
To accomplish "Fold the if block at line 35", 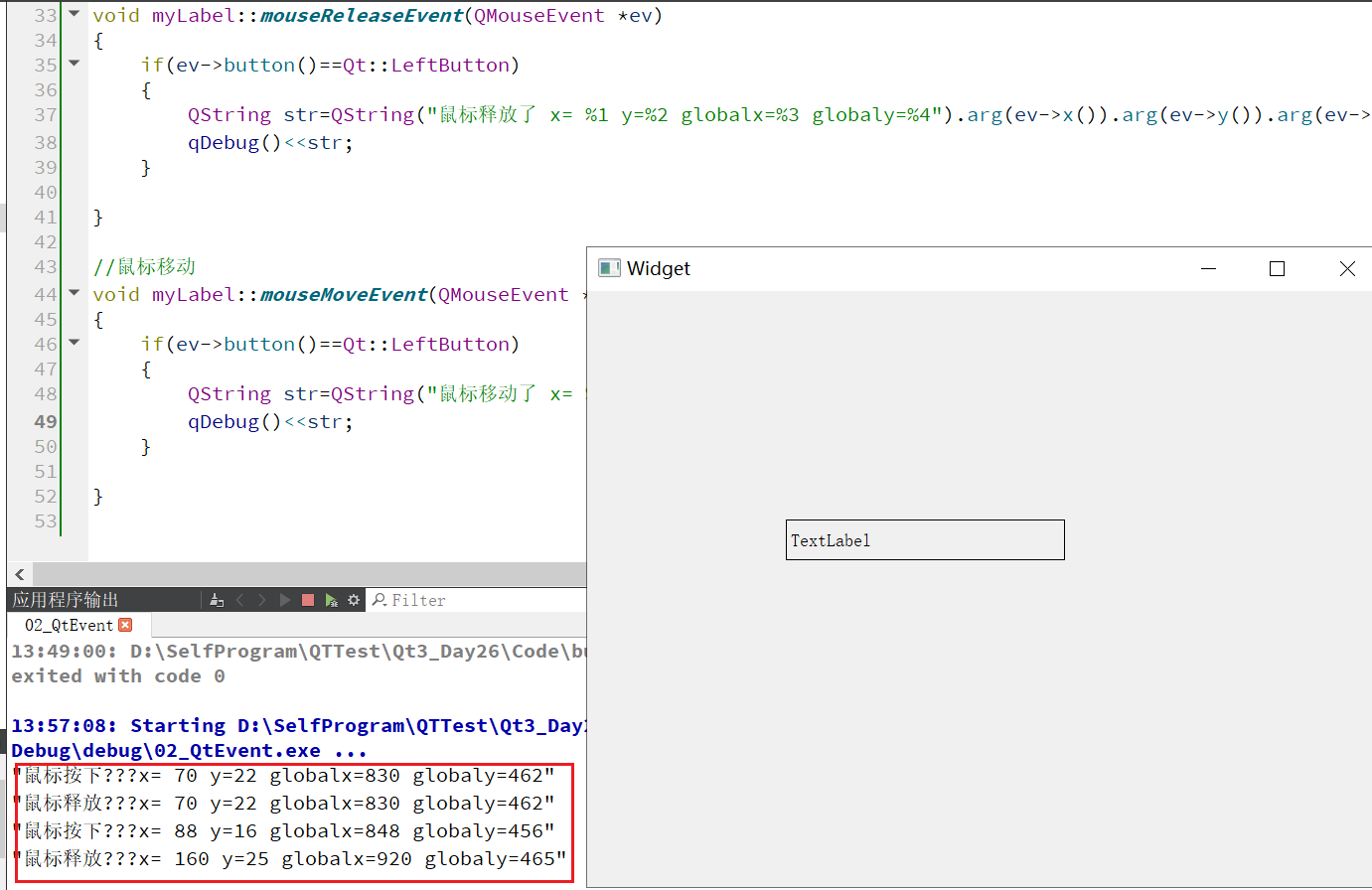I will [75, 64].
